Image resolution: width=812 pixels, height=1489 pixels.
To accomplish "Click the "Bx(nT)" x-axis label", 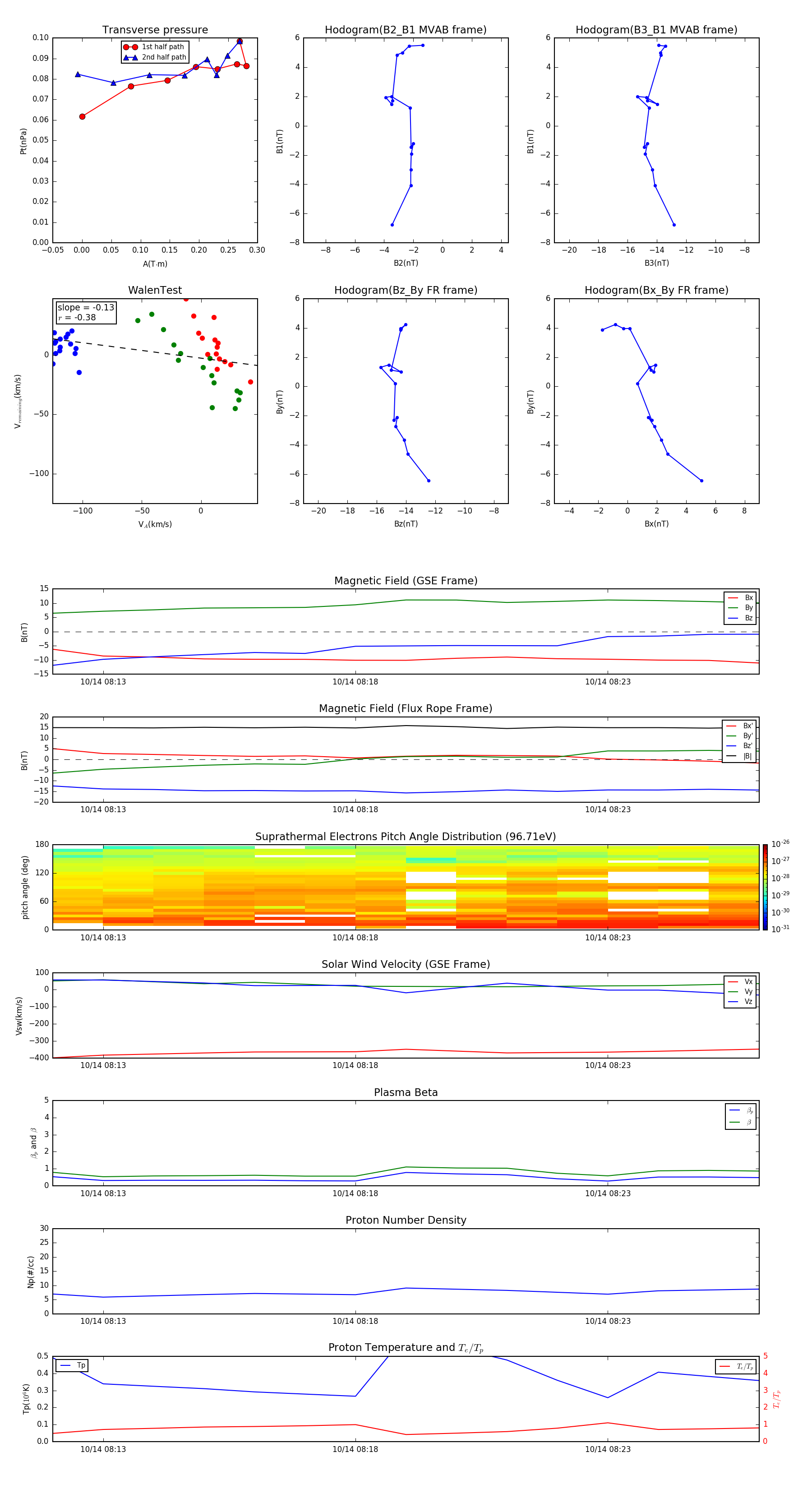I will click(656, 524).
